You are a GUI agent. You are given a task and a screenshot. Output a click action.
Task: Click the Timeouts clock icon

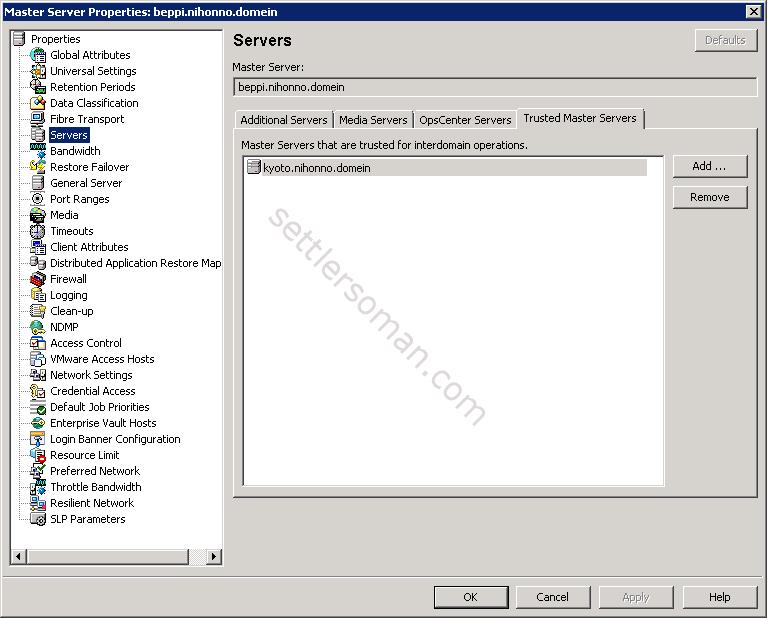click(38, 231)
